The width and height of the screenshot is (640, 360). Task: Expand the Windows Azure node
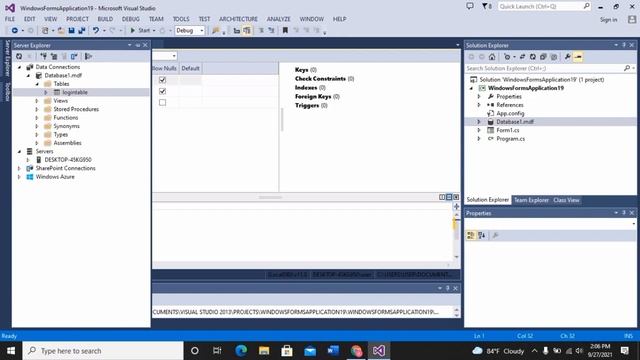pyautogui.click(x=19, y=177)
